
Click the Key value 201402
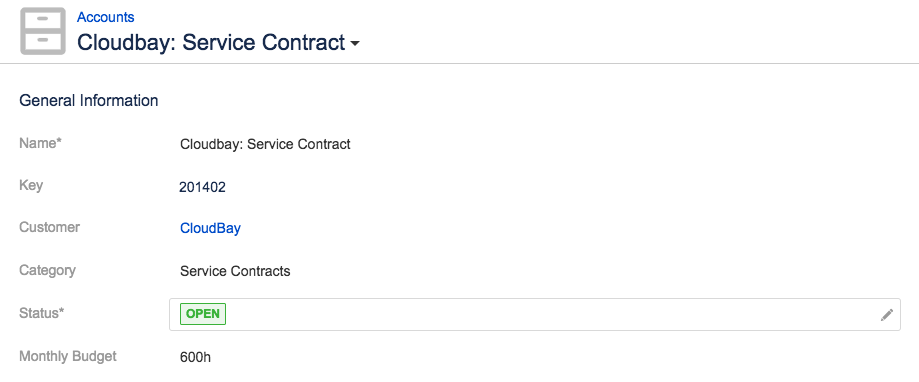pyautogui.click(x=202, y=187)
